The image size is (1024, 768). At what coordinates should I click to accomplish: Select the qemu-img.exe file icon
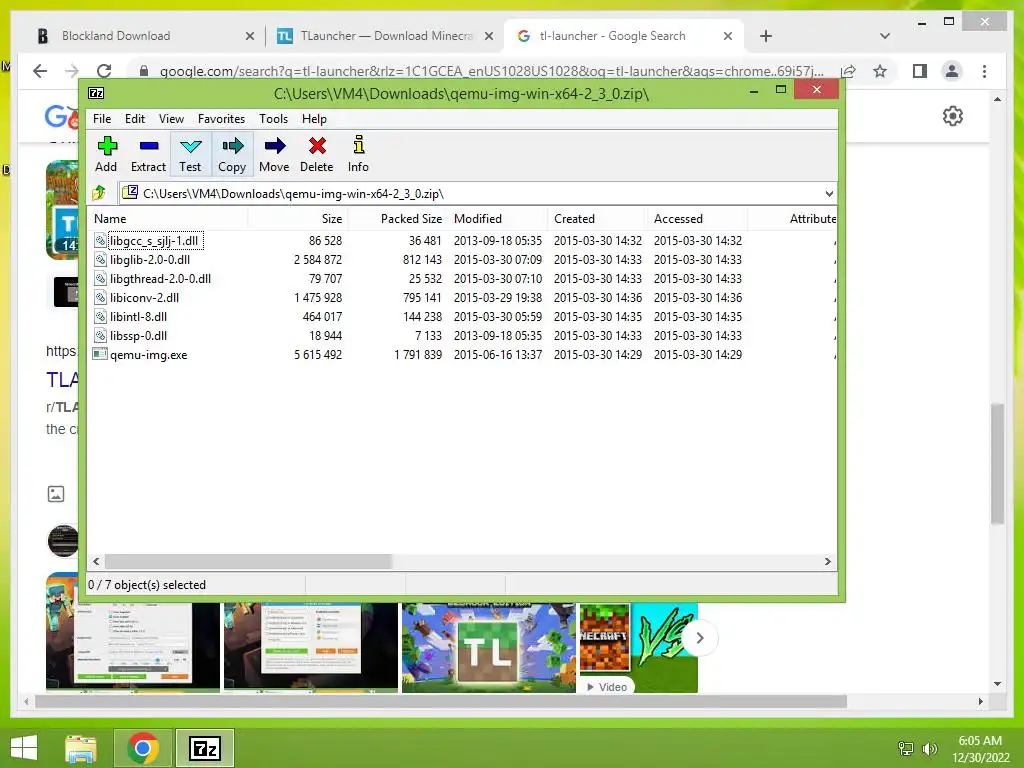click(100, 355)
